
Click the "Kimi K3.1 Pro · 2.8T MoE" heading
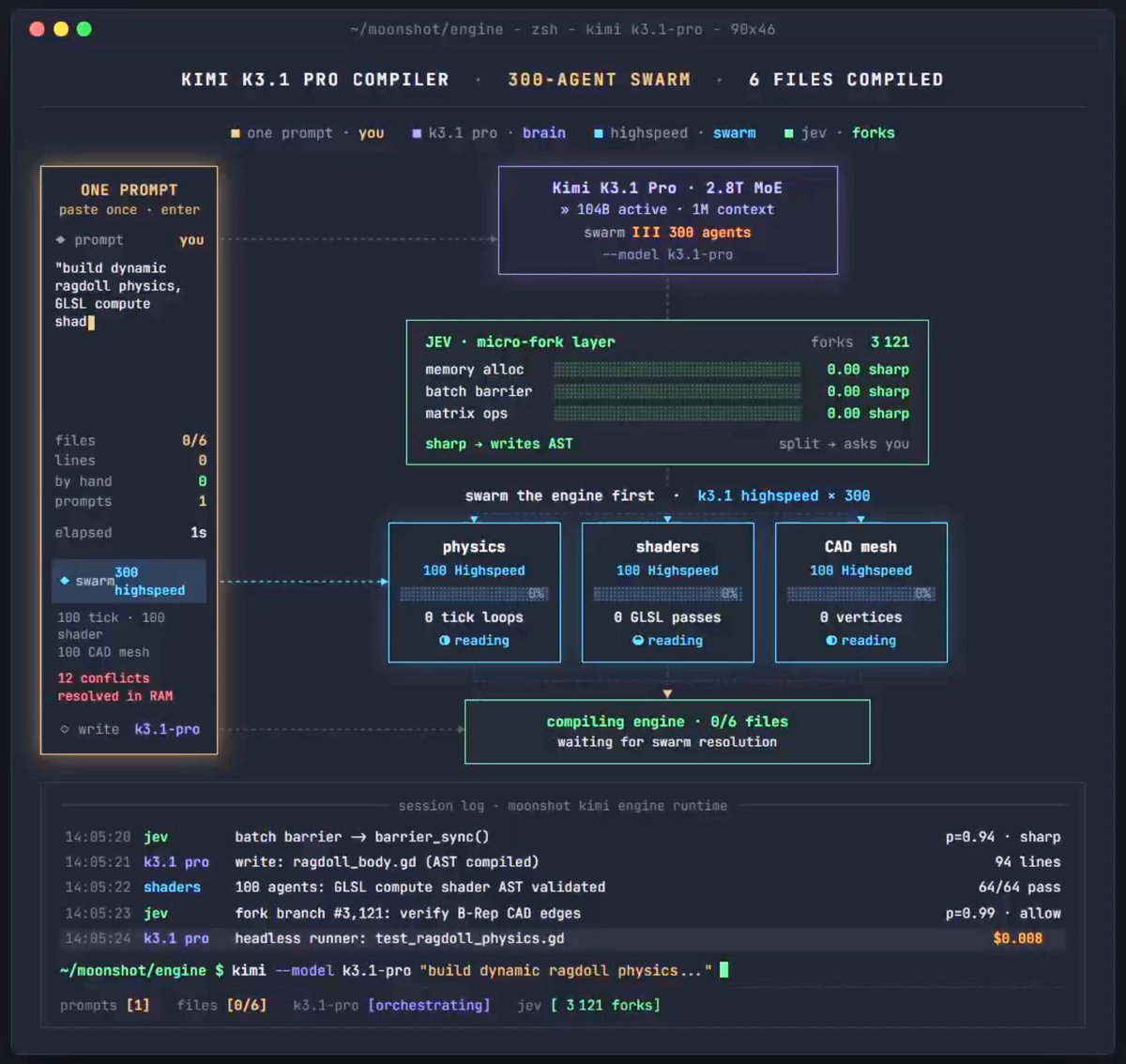(x=667, y=188)
